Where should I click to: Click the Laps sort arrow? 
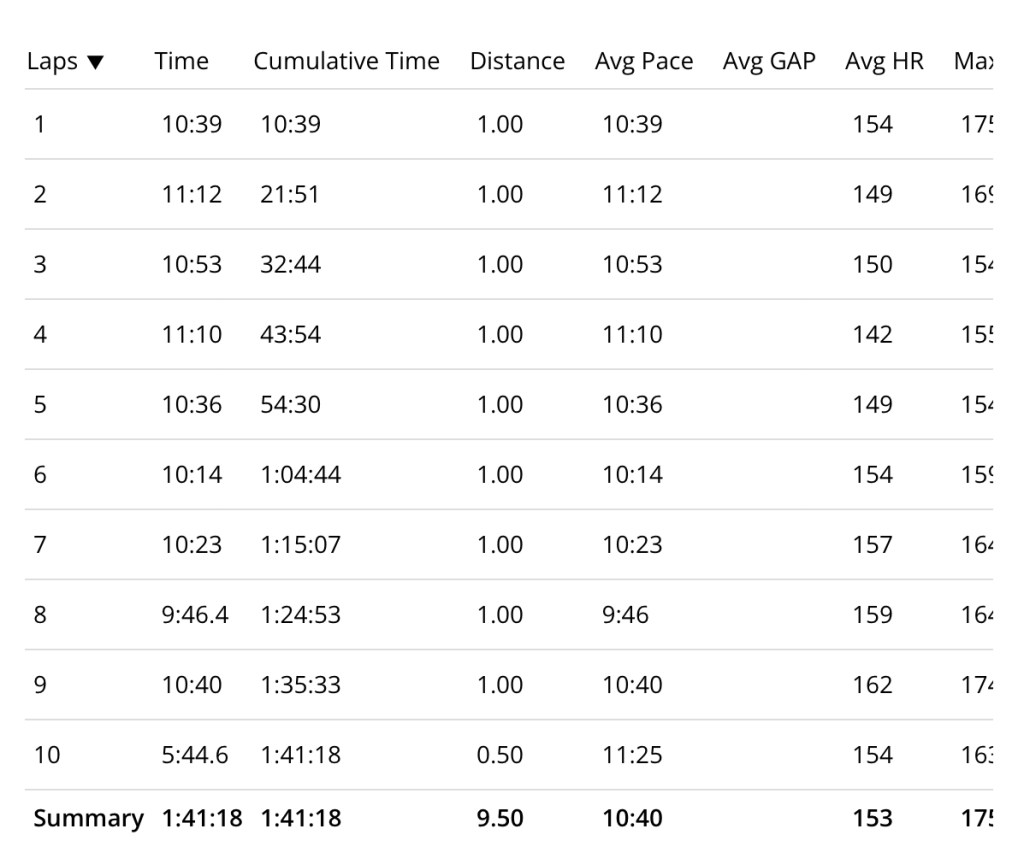click(95, 62)
